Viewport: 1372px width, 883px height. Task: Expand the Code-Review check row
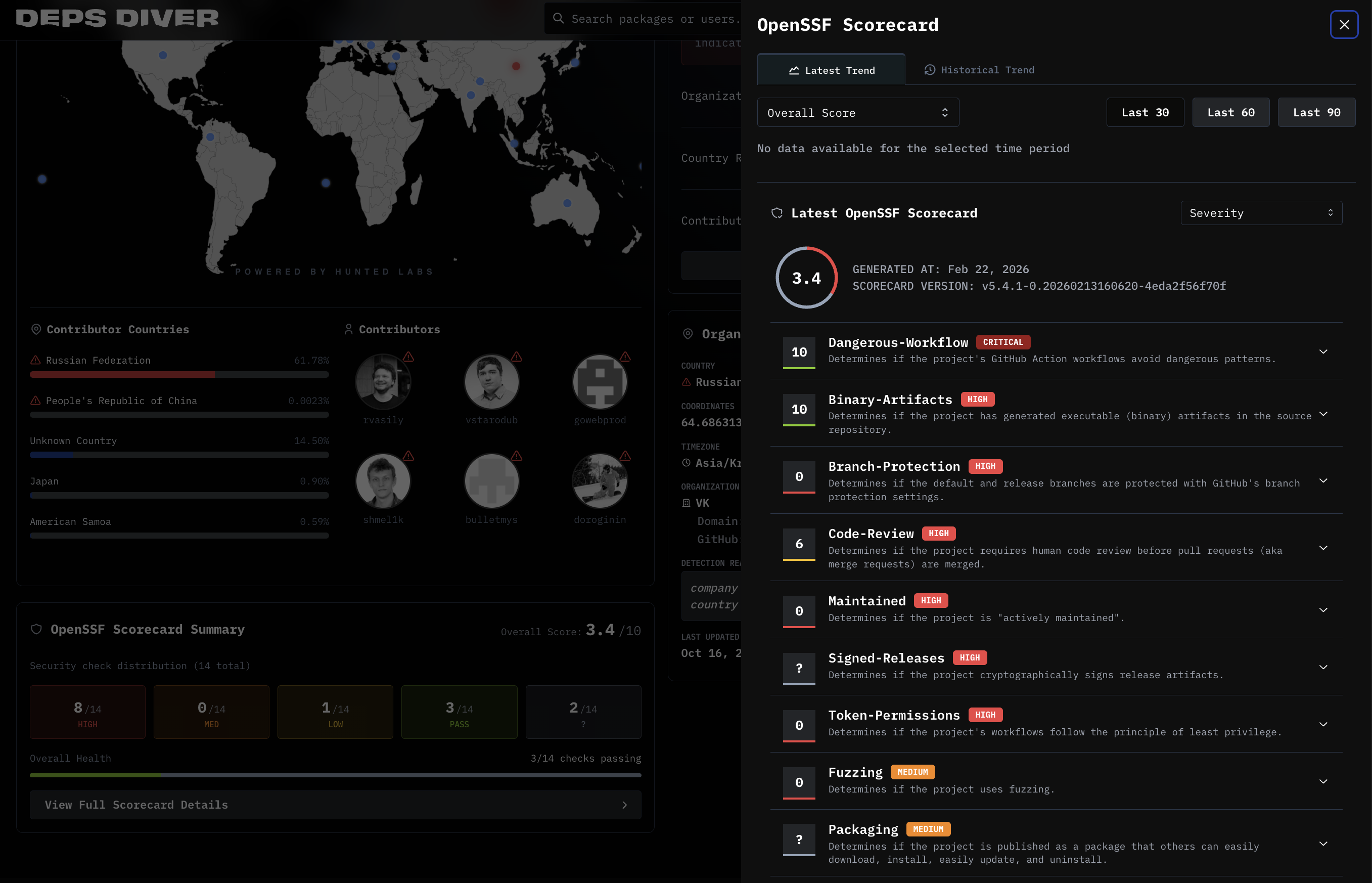(1323, 548)
